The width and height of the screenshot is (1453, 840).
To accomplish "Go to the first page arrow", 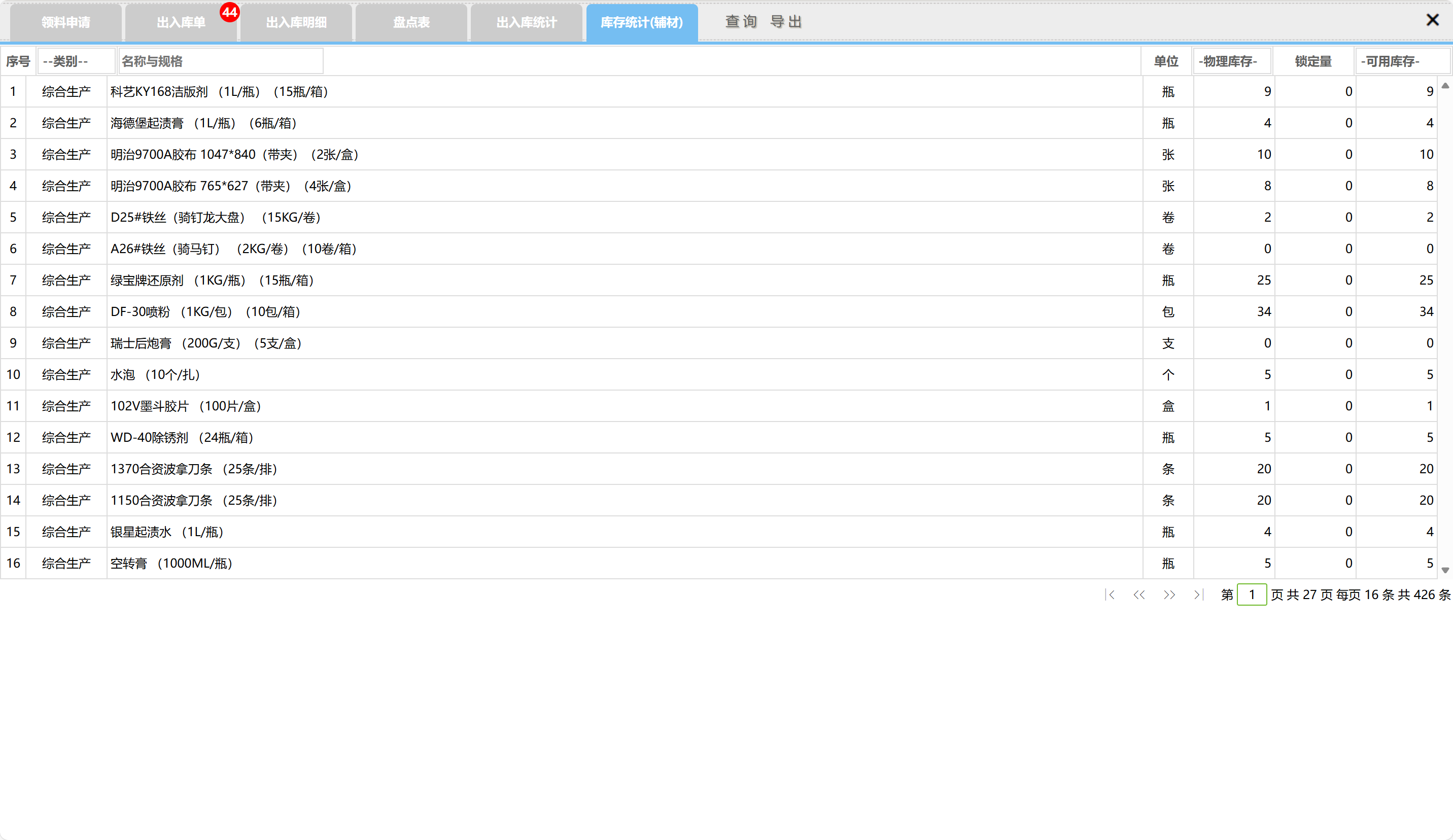I will click(x=1111, y=594).
